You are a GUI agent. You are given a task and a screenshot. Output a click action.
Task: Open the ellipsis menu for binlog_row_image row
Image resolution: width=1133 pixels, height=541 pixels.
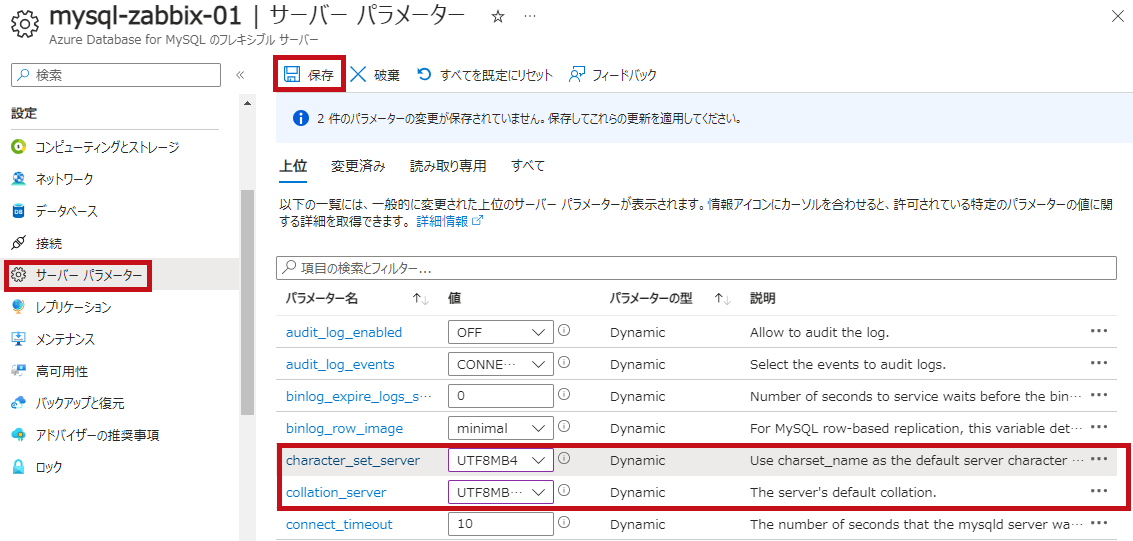(x=1099, y=426)
